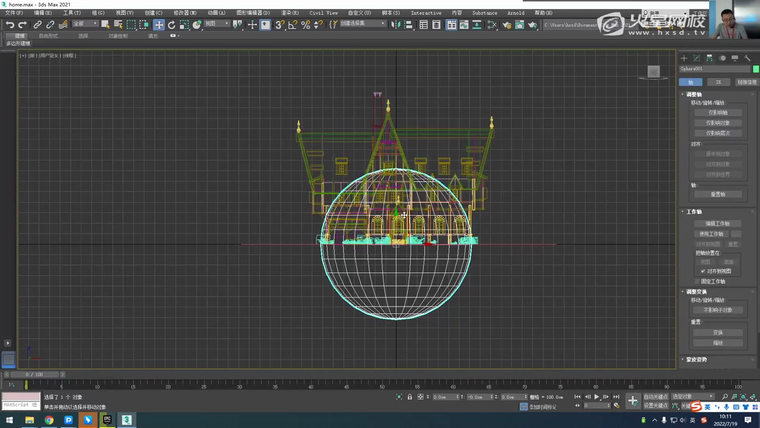Select the Move transform tool

pyautogui.click(x=159, y=24)
